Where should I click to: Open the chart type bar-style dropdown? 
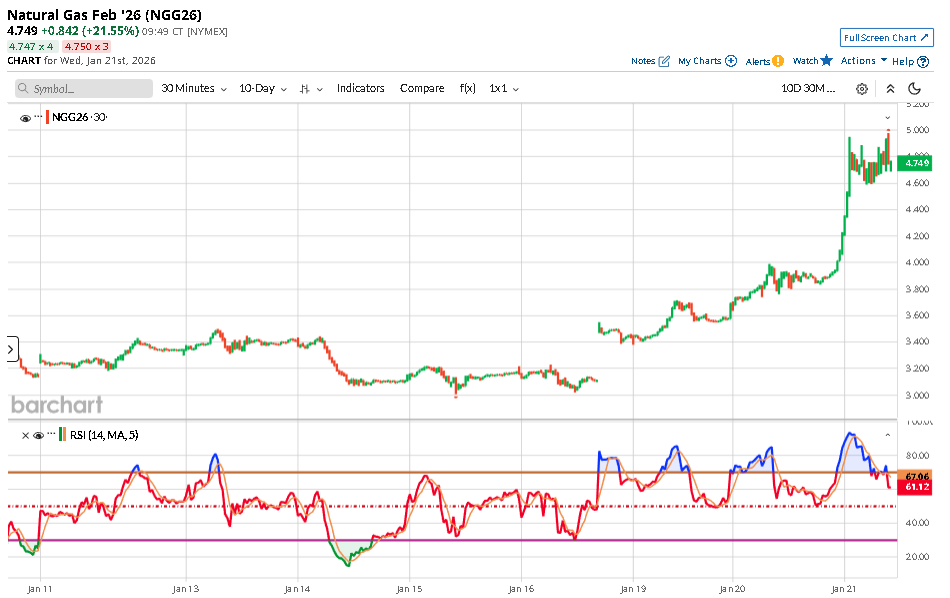click(x=311, y=89)
